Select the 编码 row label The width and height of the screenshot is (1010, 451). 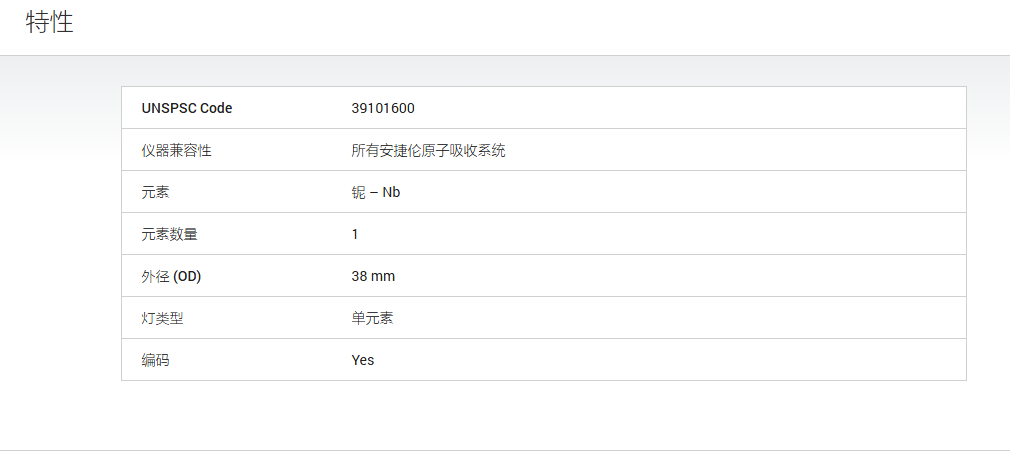tap(155, 360)
